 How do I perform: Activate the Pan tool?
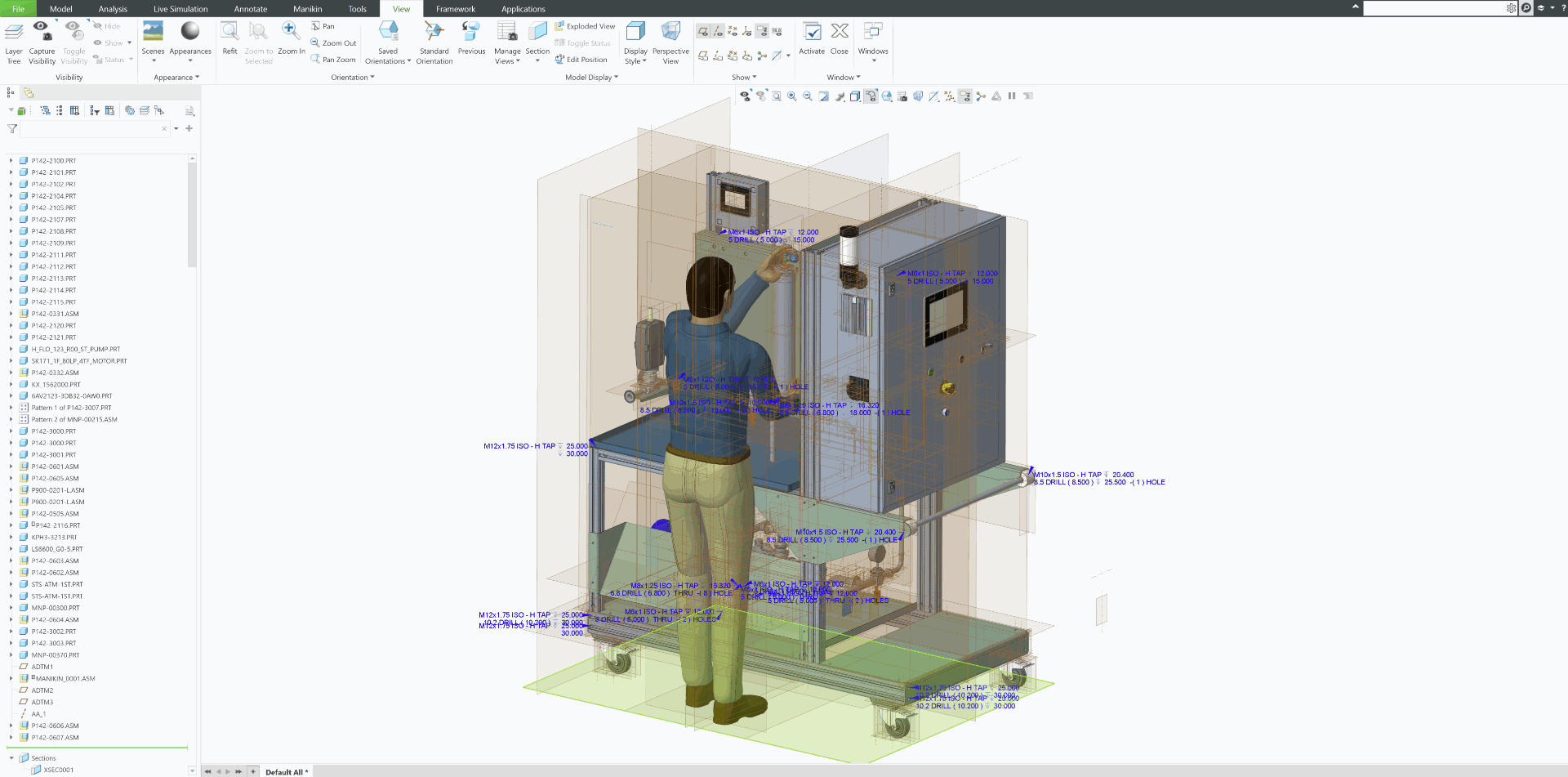point(323,26)
